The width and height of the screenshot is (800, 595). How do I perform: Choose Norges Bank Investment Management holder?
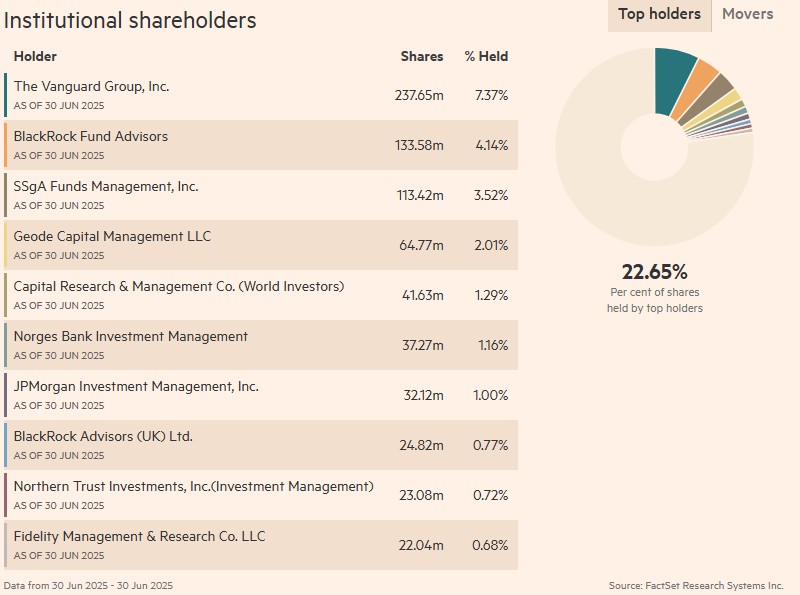[131, 337]
